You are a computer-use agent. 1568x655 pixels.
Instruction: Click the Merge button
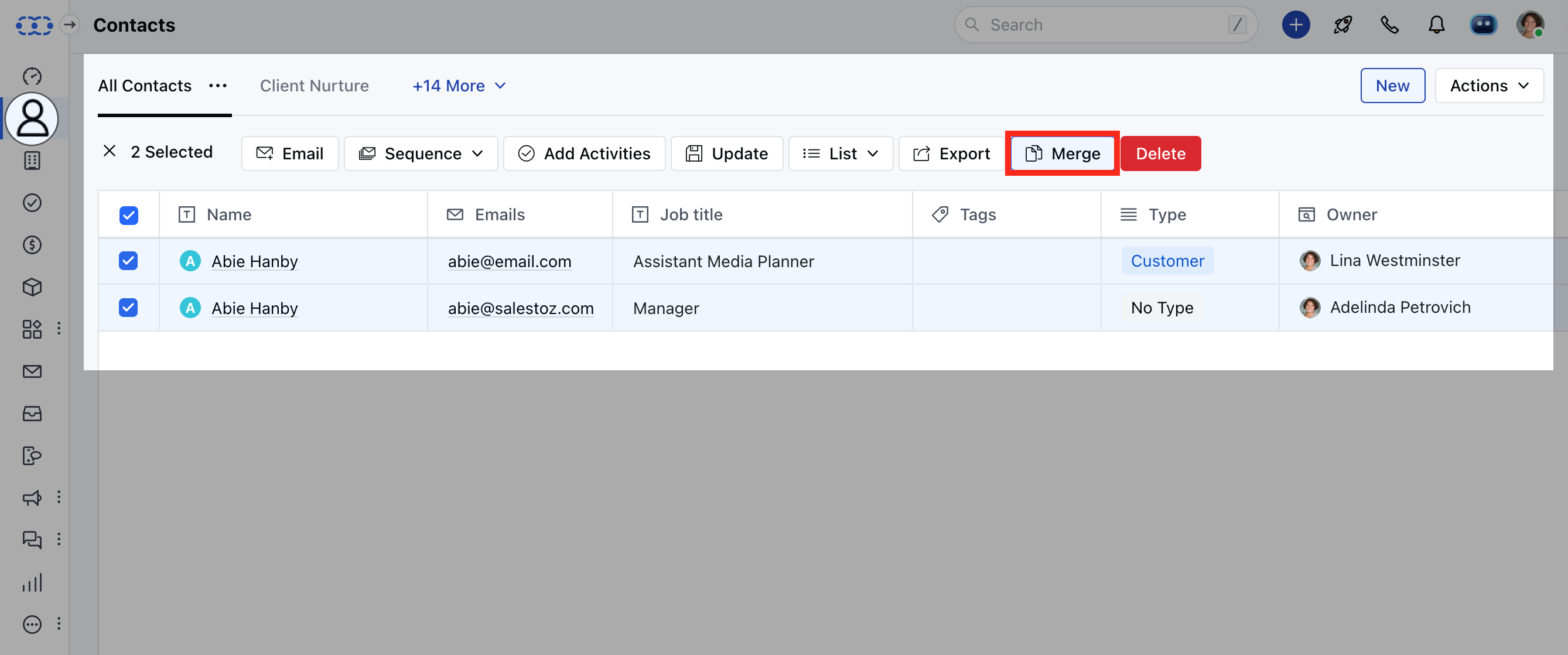point(1062,153)
